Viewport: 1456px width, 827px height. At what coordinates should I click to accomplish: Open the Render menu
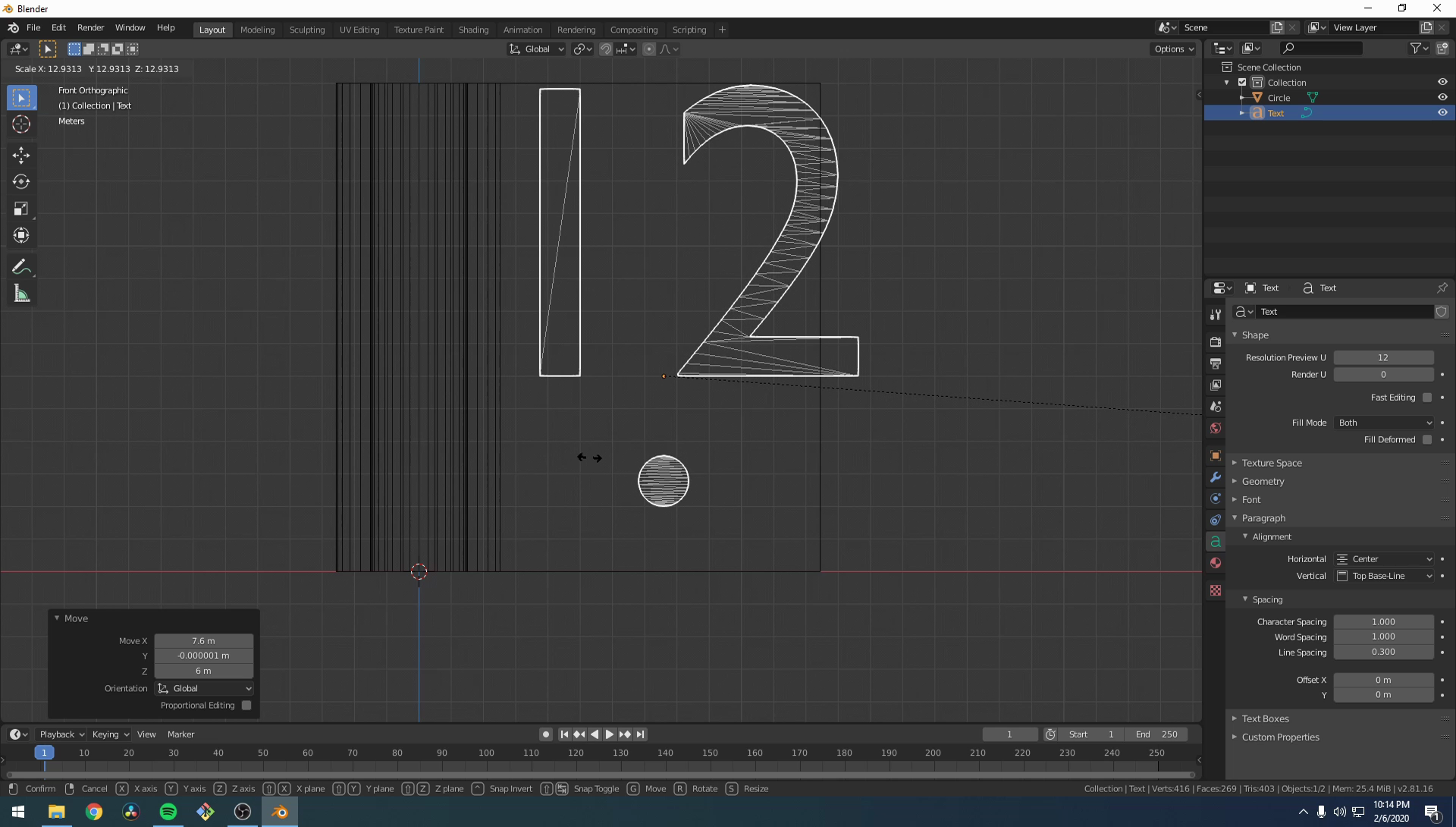pos(90,27)
